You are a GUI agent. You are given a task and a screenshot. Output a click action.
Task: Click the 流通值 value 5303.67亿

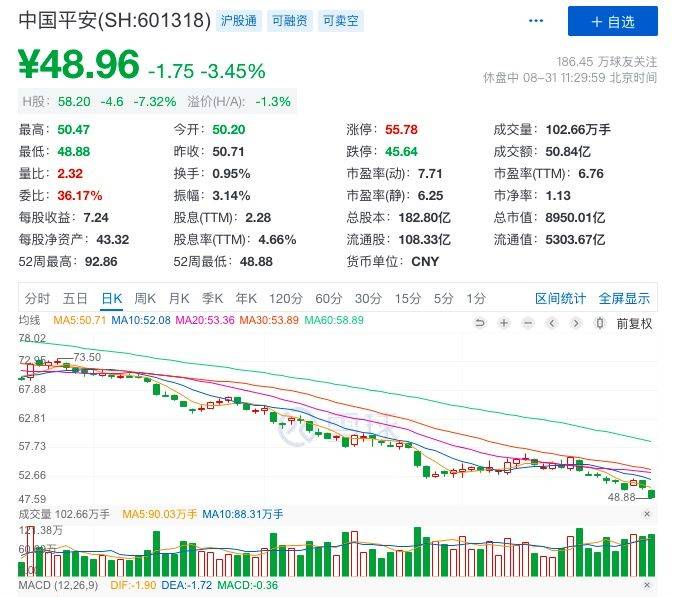pos(575,239)
